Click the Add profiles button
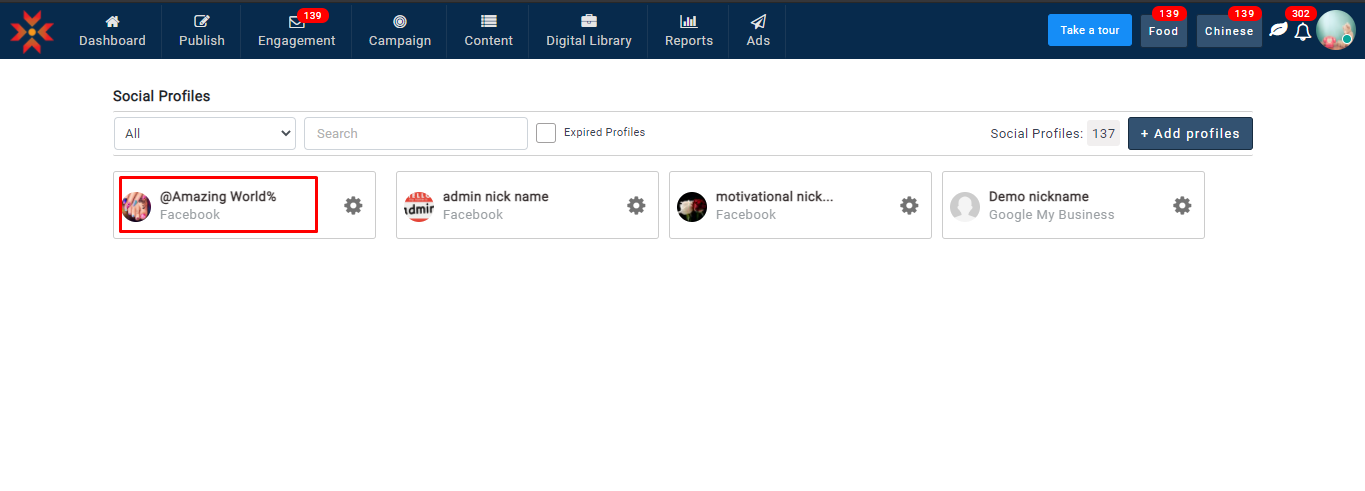The image size is (1365, 491). 1190,133
